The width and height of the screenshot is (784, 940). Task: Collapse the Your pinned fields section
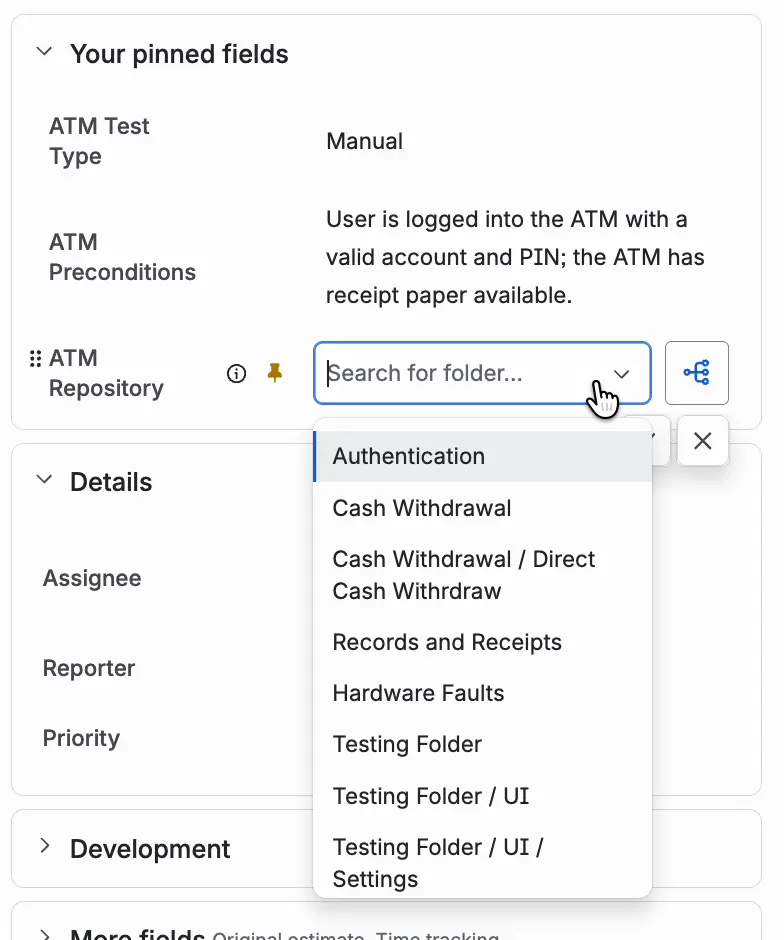(x=44, y=52)
